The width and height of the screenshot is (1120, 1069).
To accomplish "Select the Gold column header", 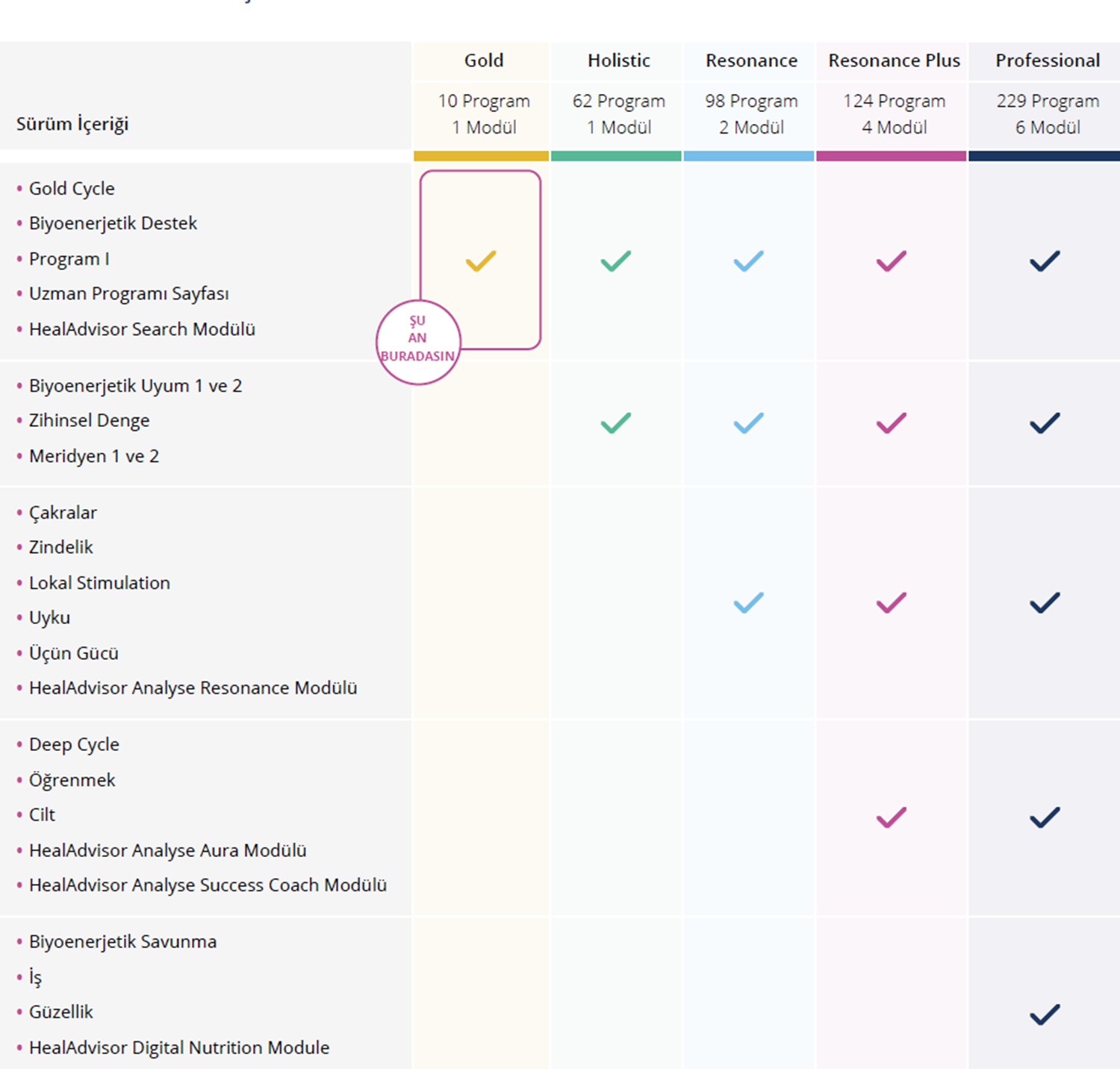I will pyautogui.click(x=484, y=60).
